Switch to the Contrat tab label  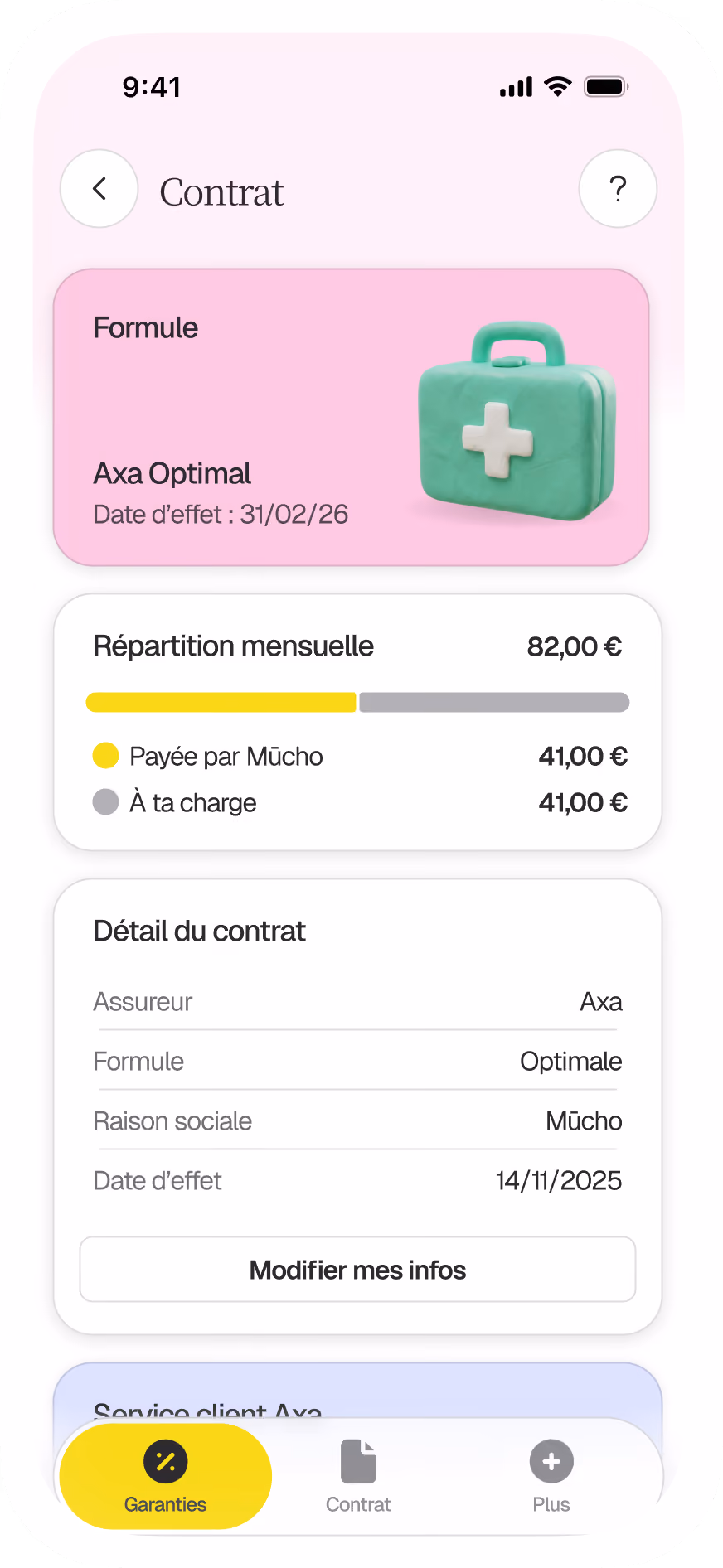[358, 1504]
